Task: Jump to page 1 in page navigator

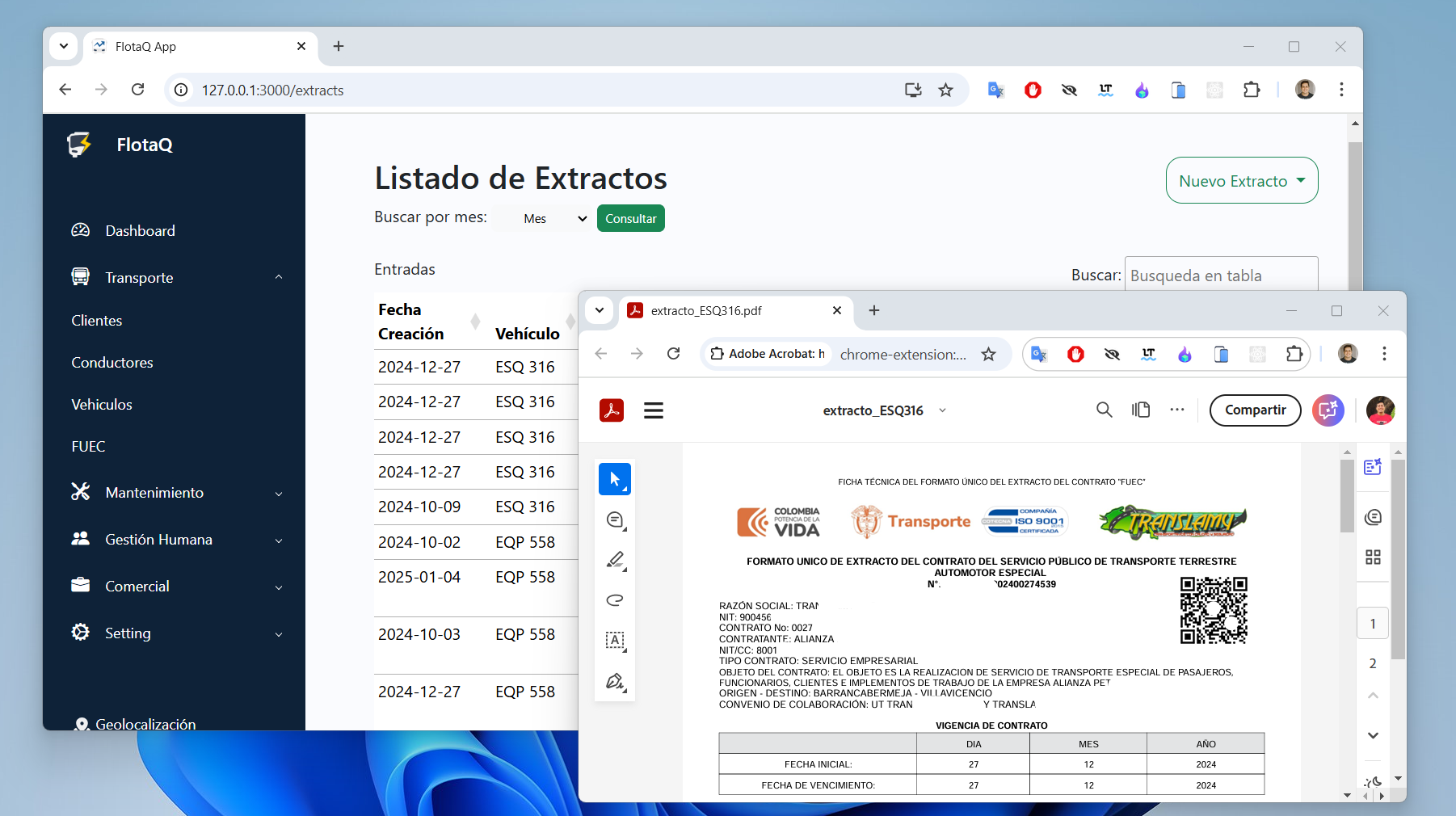Action: (1373, 624)
